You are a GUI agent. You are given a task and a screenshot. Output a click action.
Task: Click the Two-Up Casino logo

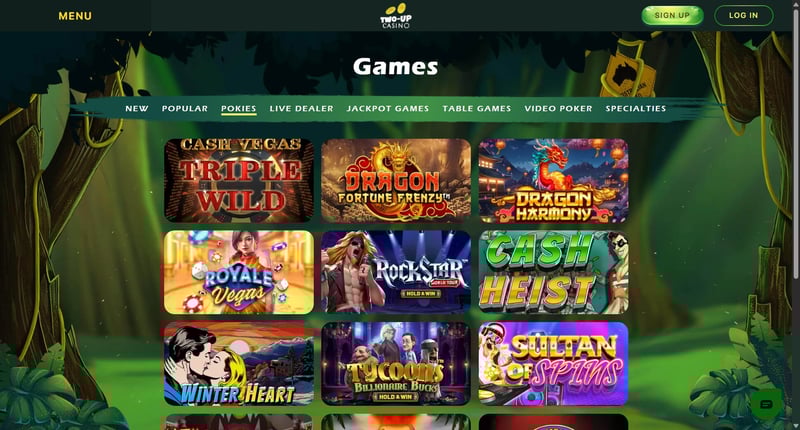(x=395, y=16)
